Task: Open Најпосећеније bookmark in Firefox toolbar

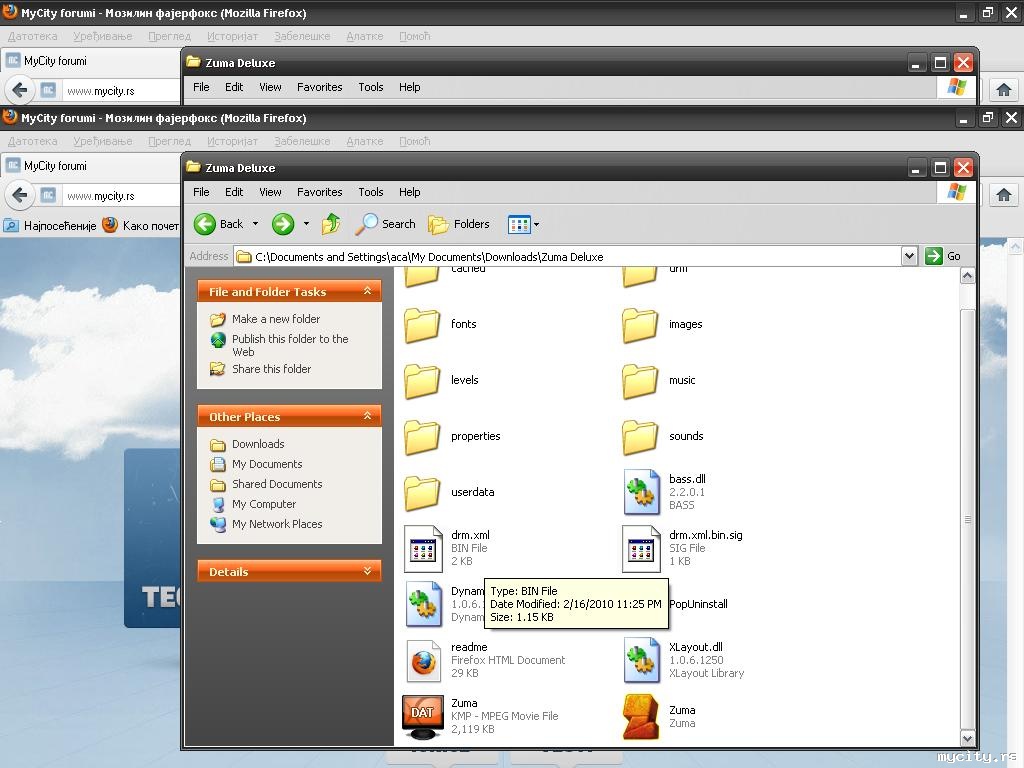Action: tap(50, 226)
